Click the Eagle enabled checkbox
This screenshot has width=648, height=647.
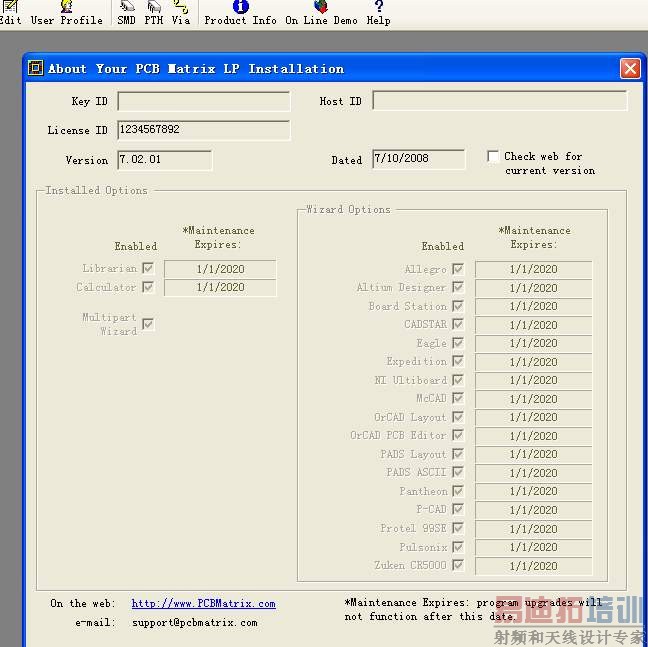click(x=457, y=343)
